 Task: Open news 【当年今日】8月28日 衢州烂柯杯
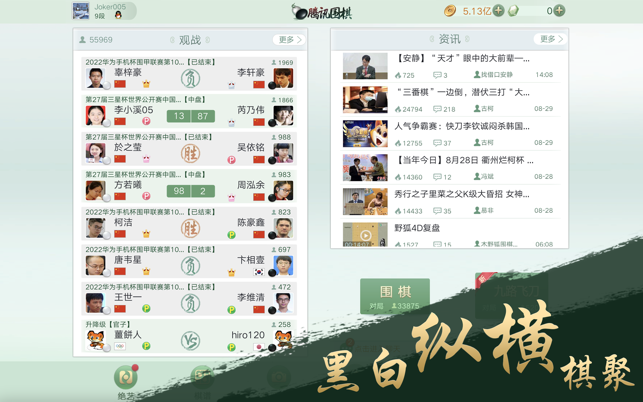[464, 160]
